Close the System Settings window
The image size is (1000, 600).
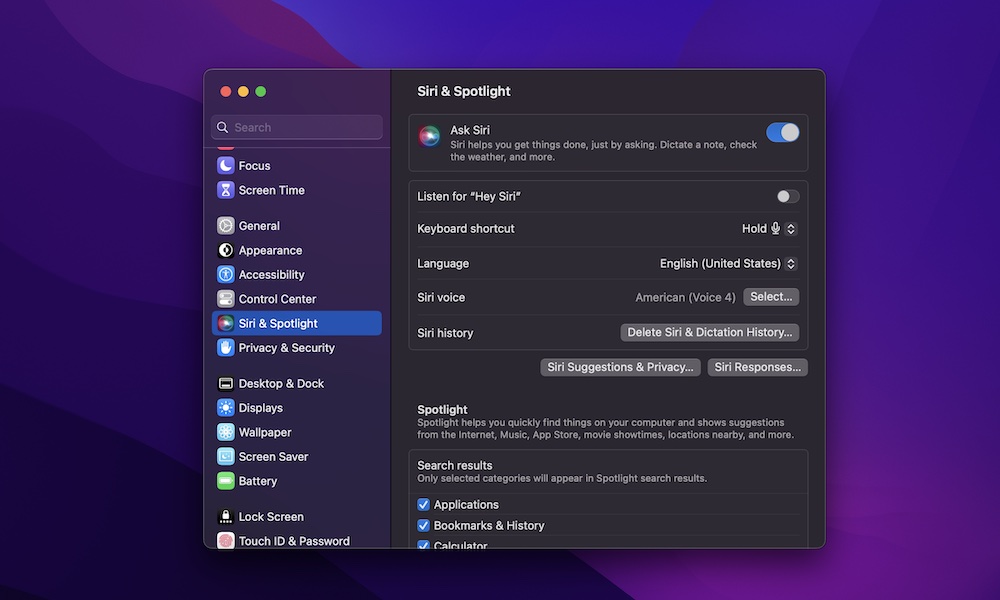pos(226,92)
